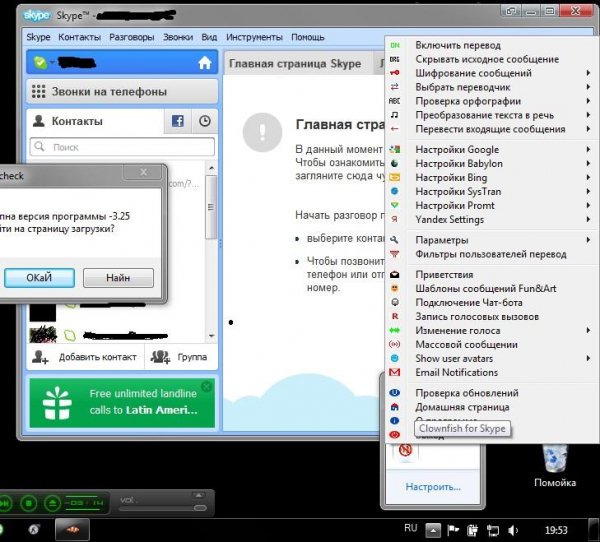Select Подключение Чат-бота menu entry
Screen dimensions: 600x542
tap(469, 302)
